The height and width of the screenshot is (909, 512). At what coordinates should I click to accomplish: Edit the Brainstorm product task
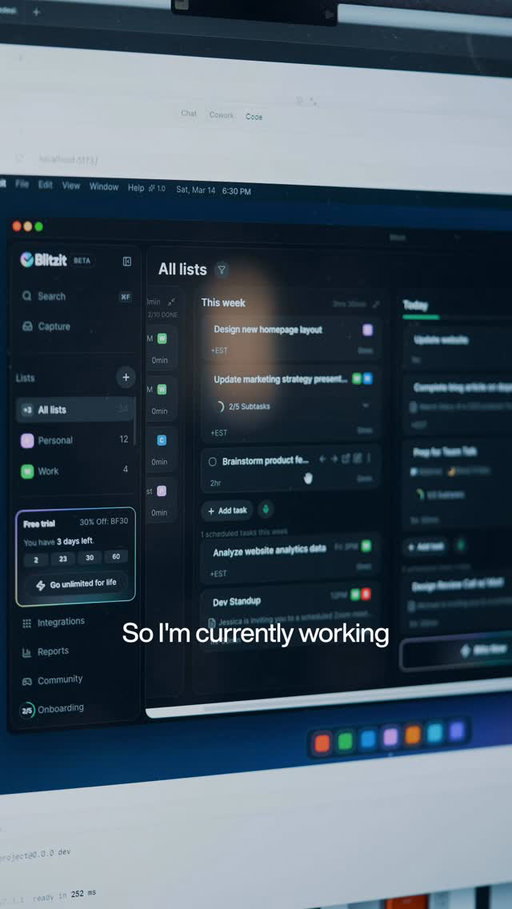point(357,459)
